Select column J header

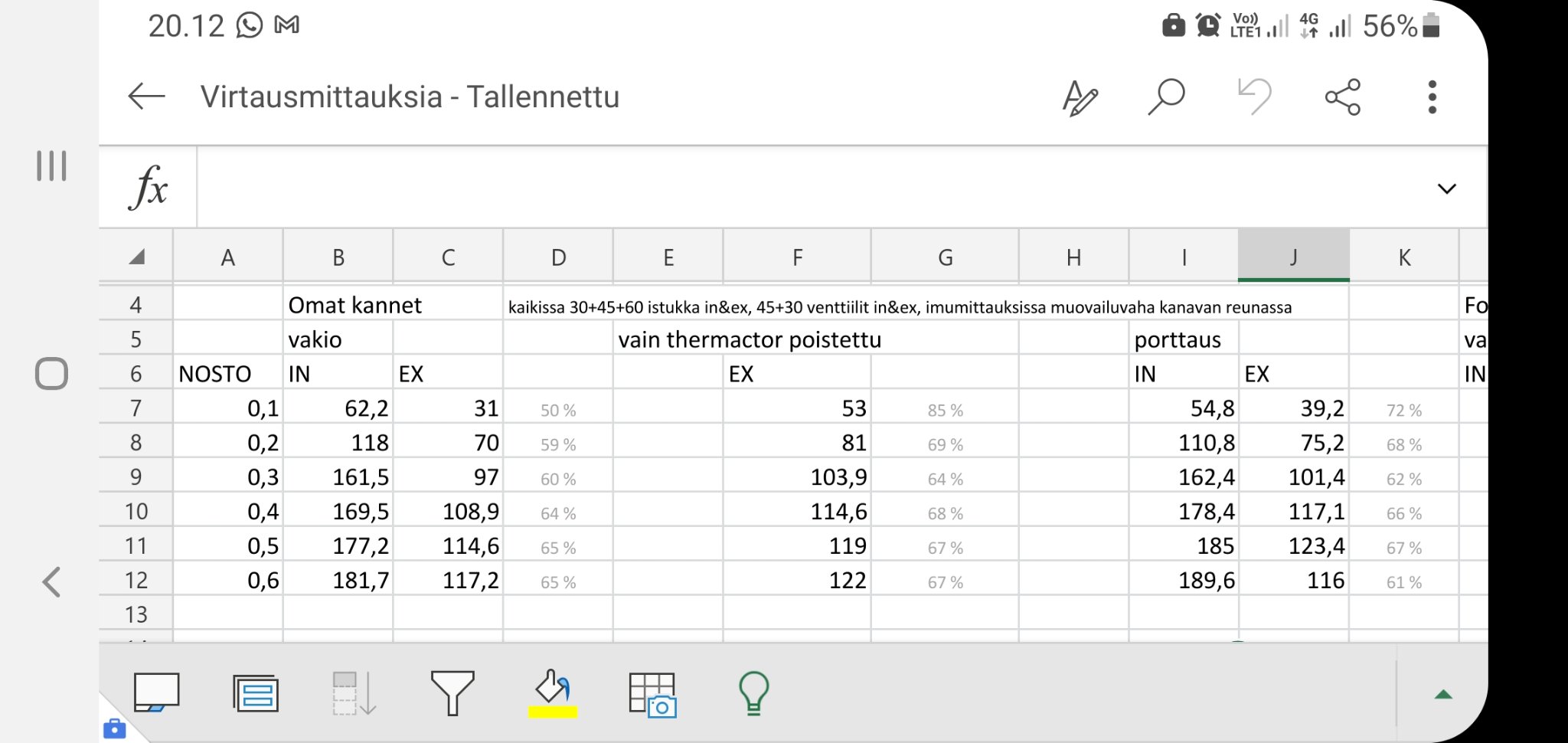1293,257
